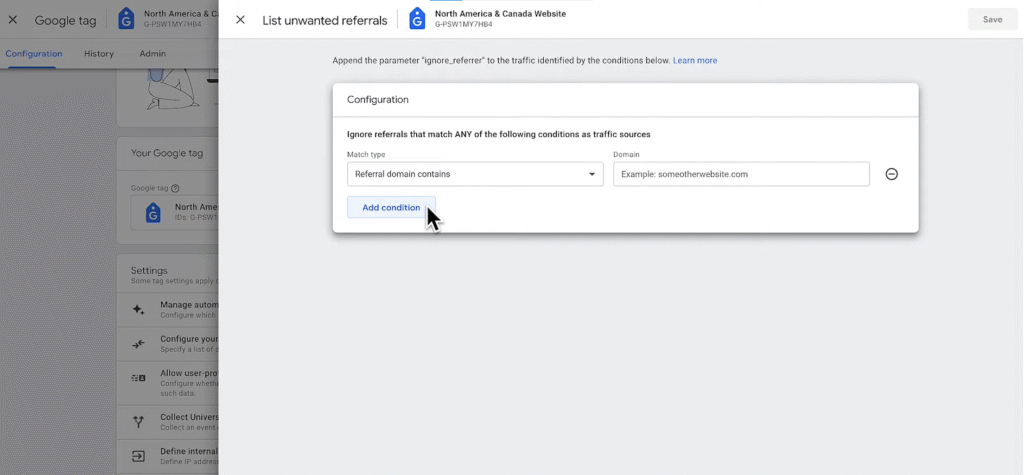Click the Manage automatic events sparkle icon
The height and width of the screenshot is (475, 1024).
138,310
